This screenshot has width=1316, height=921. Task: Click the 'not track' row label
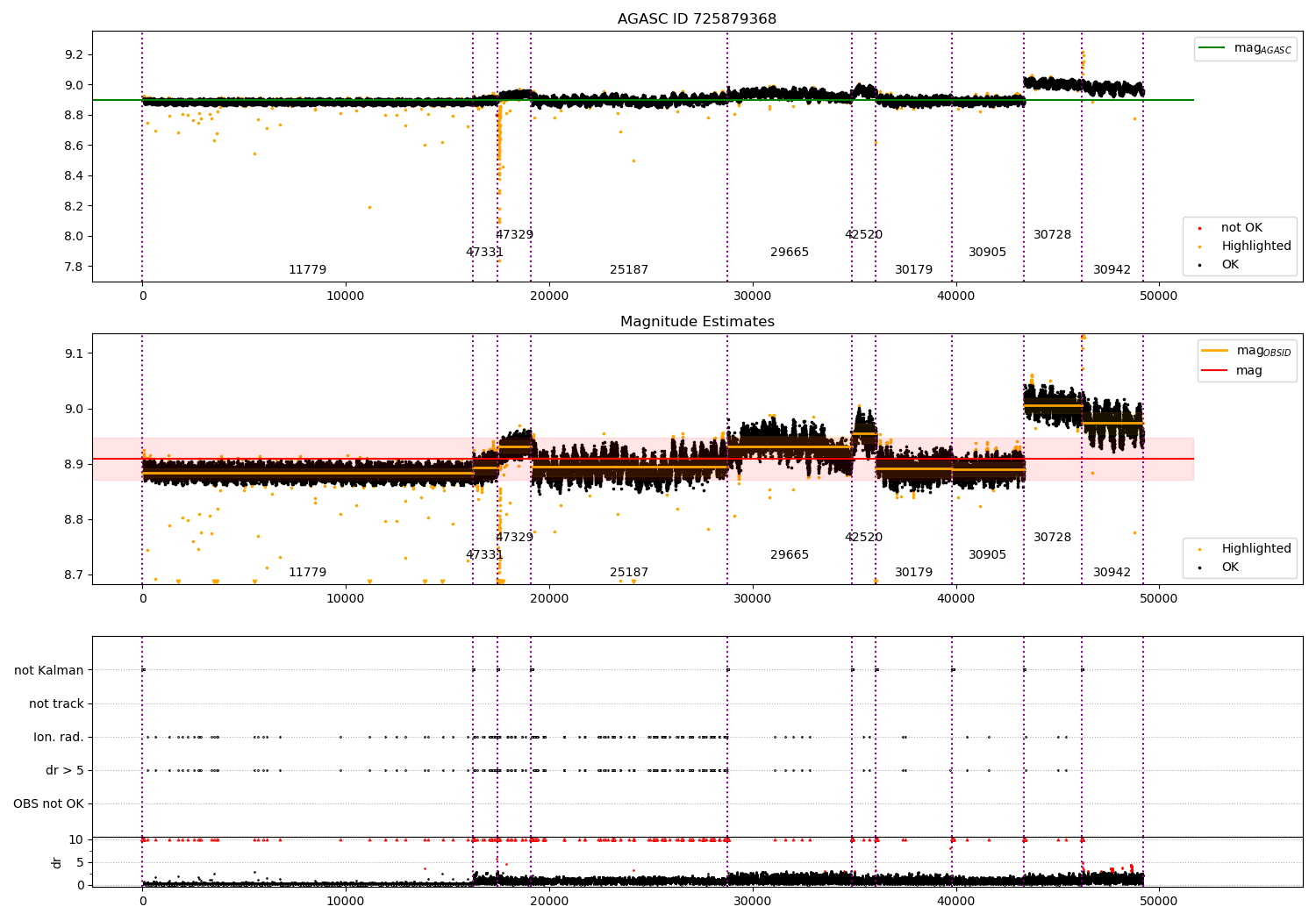(56, 704)
